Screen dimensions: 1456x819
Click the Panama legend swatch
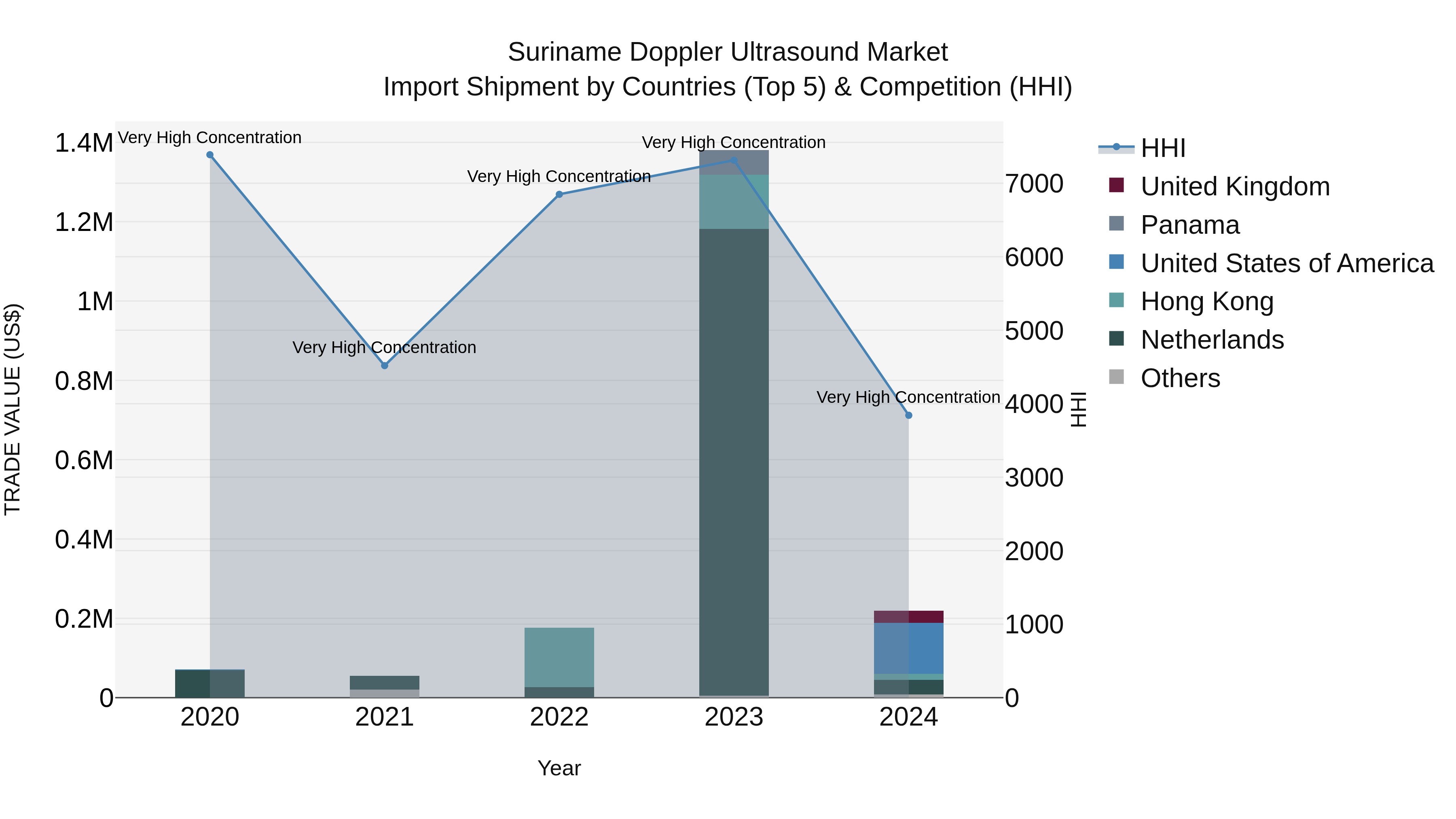pyautogui.click(x=1116, y=223)
